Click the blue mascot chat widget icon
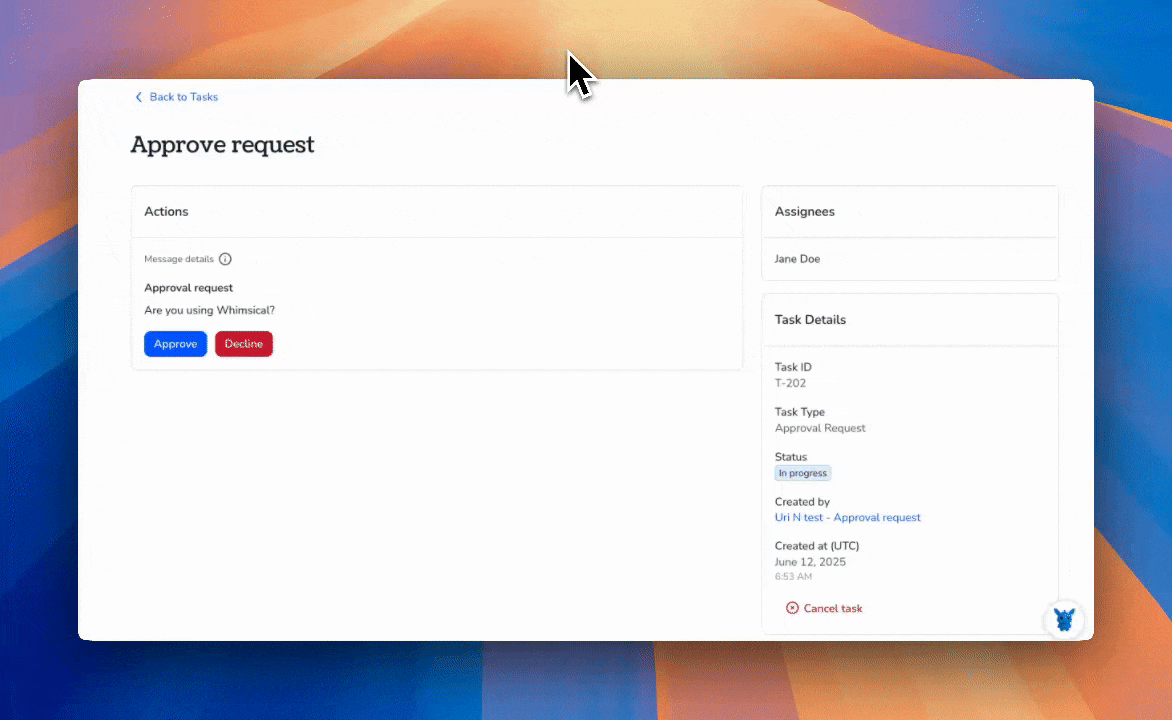 [1064, 620]
